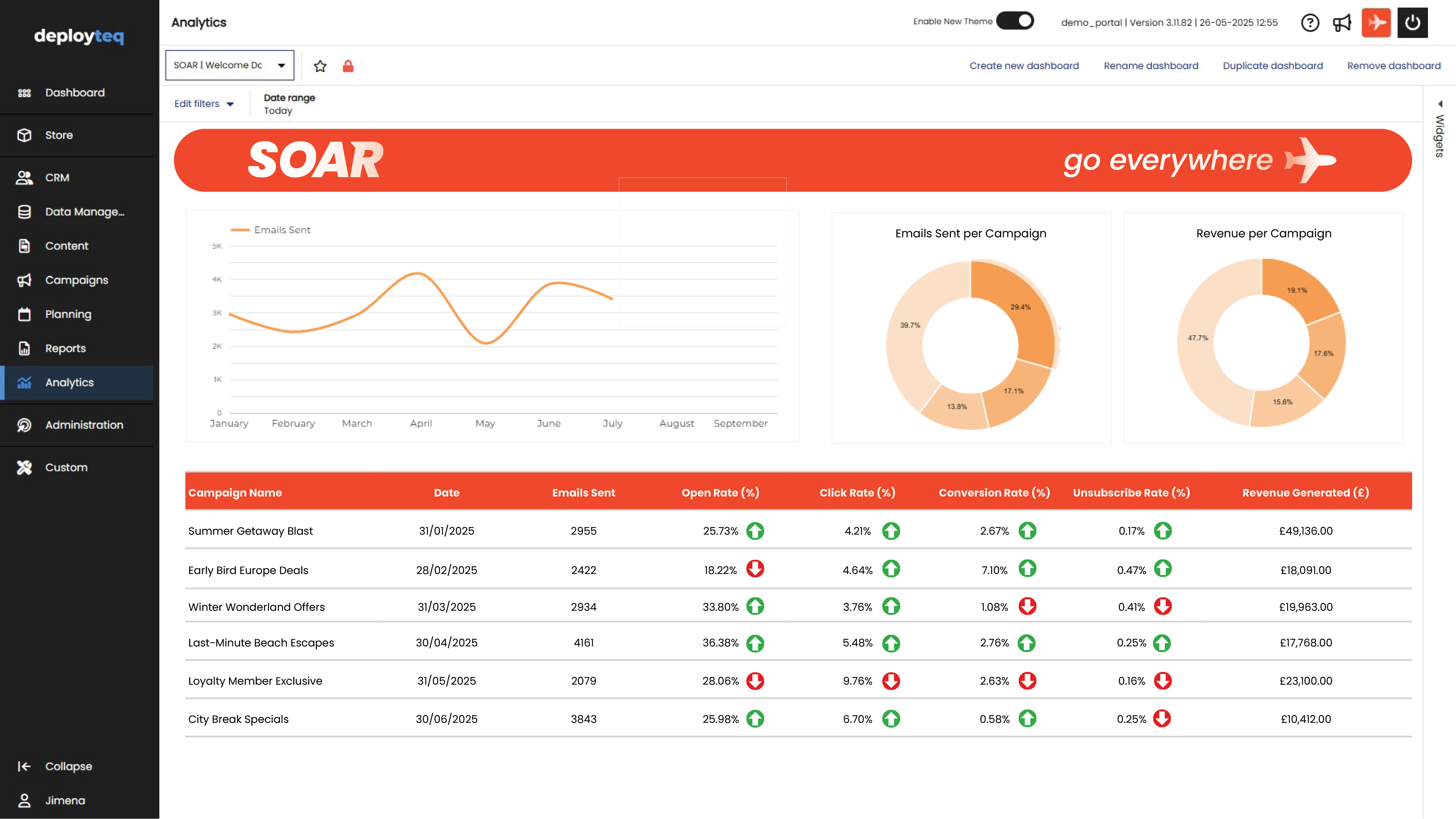Open Store from the sidebar

(59, 135)
